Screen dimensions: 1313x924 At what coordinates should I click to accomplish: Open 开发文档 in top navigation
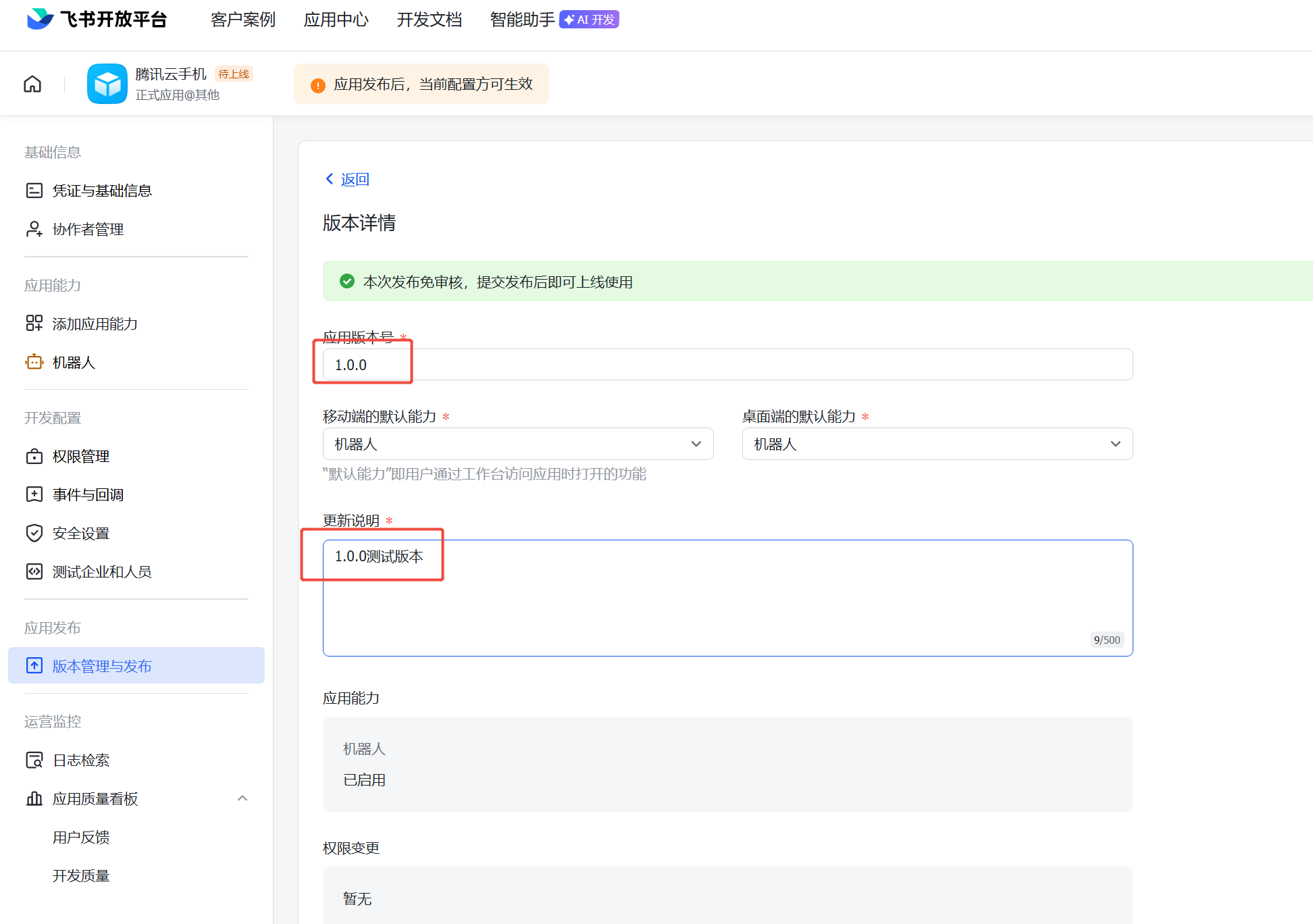[x=429, y=20]
